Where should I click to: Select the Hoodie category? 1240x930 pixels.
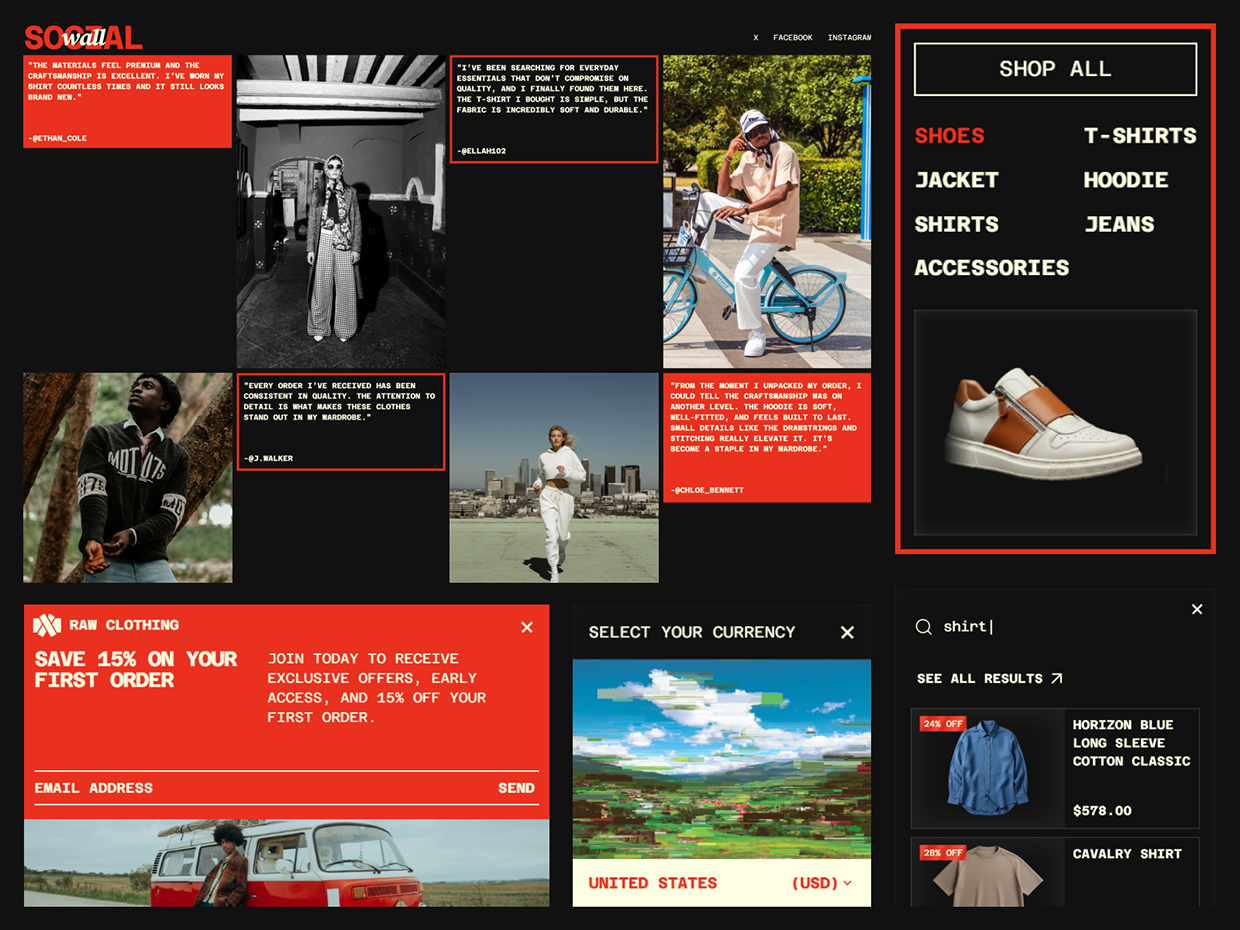point(1126,180)
